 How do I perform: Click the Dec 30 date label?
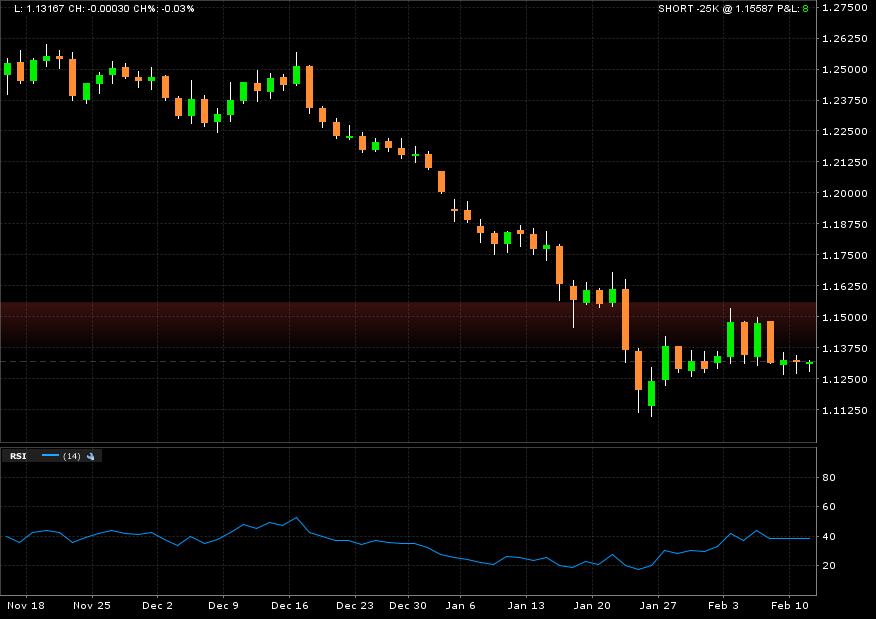[408, 606]
